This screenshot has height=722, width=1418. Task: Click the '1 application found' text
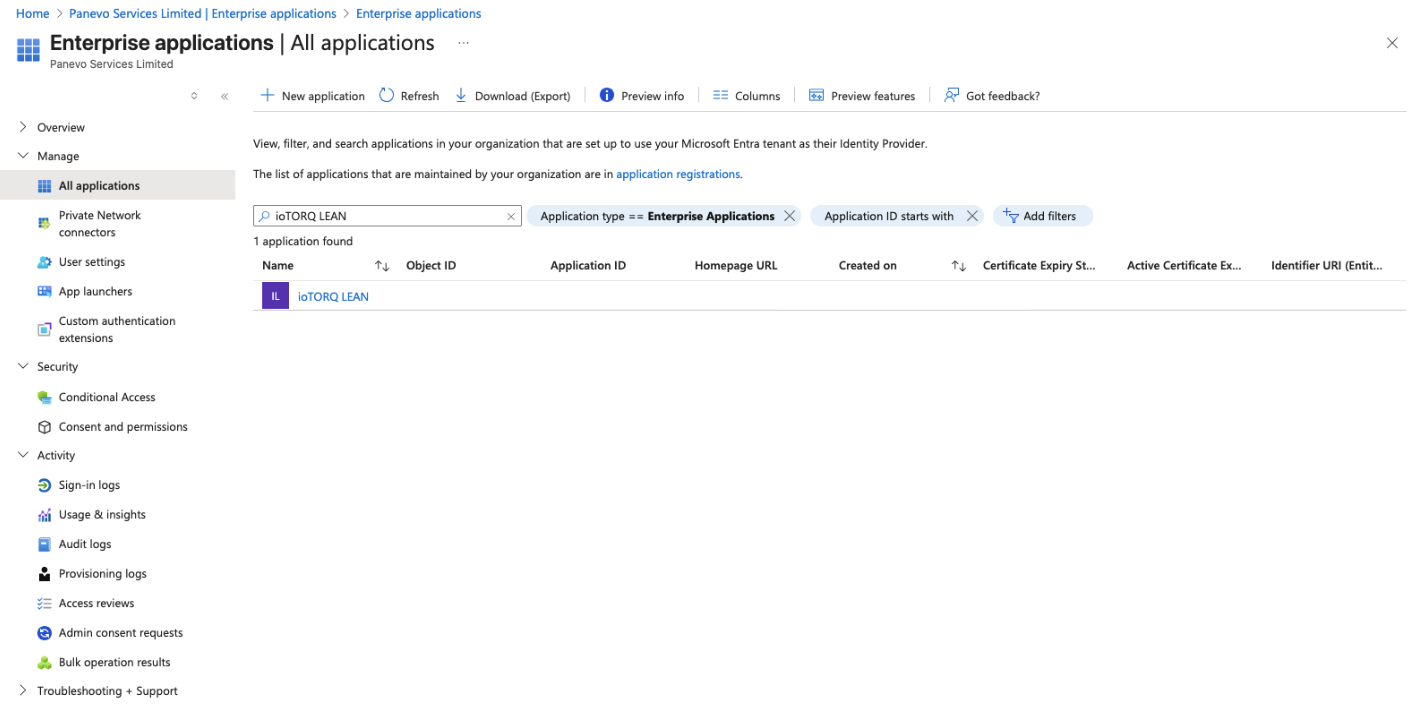(303, 241)
